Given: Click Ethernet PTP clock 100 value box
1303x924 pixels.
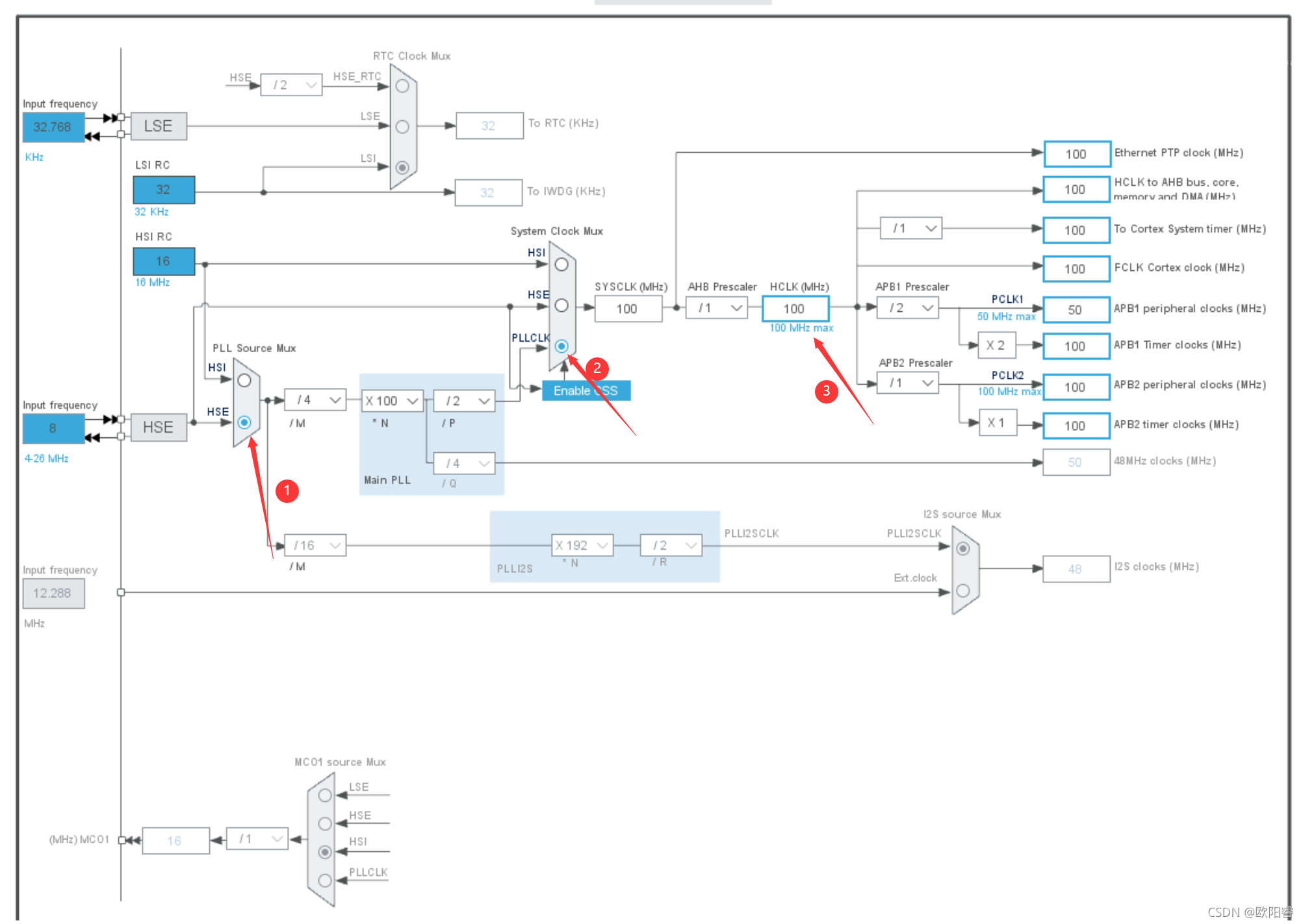Looking at the screenshot, I should tap(1077, 154).
